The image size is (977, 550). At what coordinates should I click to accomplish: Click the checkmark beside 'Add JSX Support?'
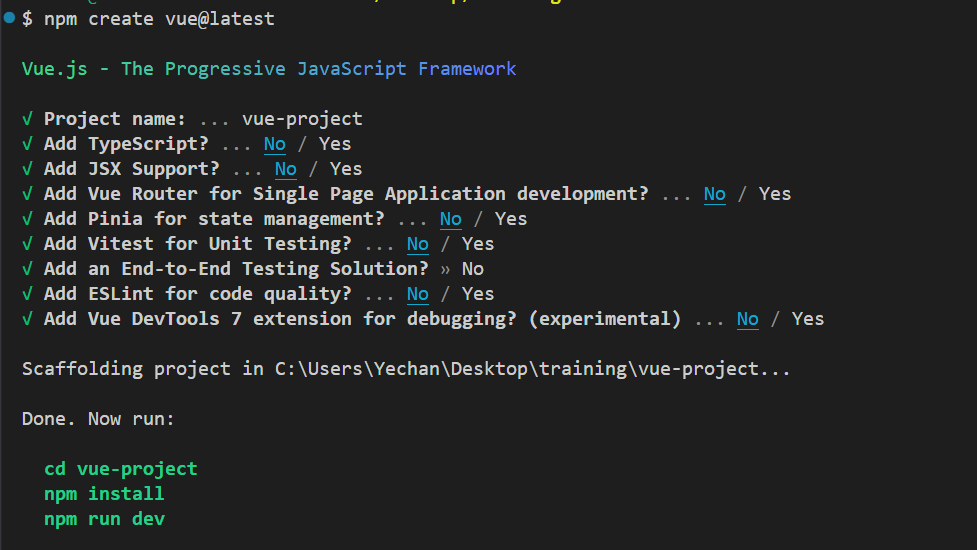27,169
